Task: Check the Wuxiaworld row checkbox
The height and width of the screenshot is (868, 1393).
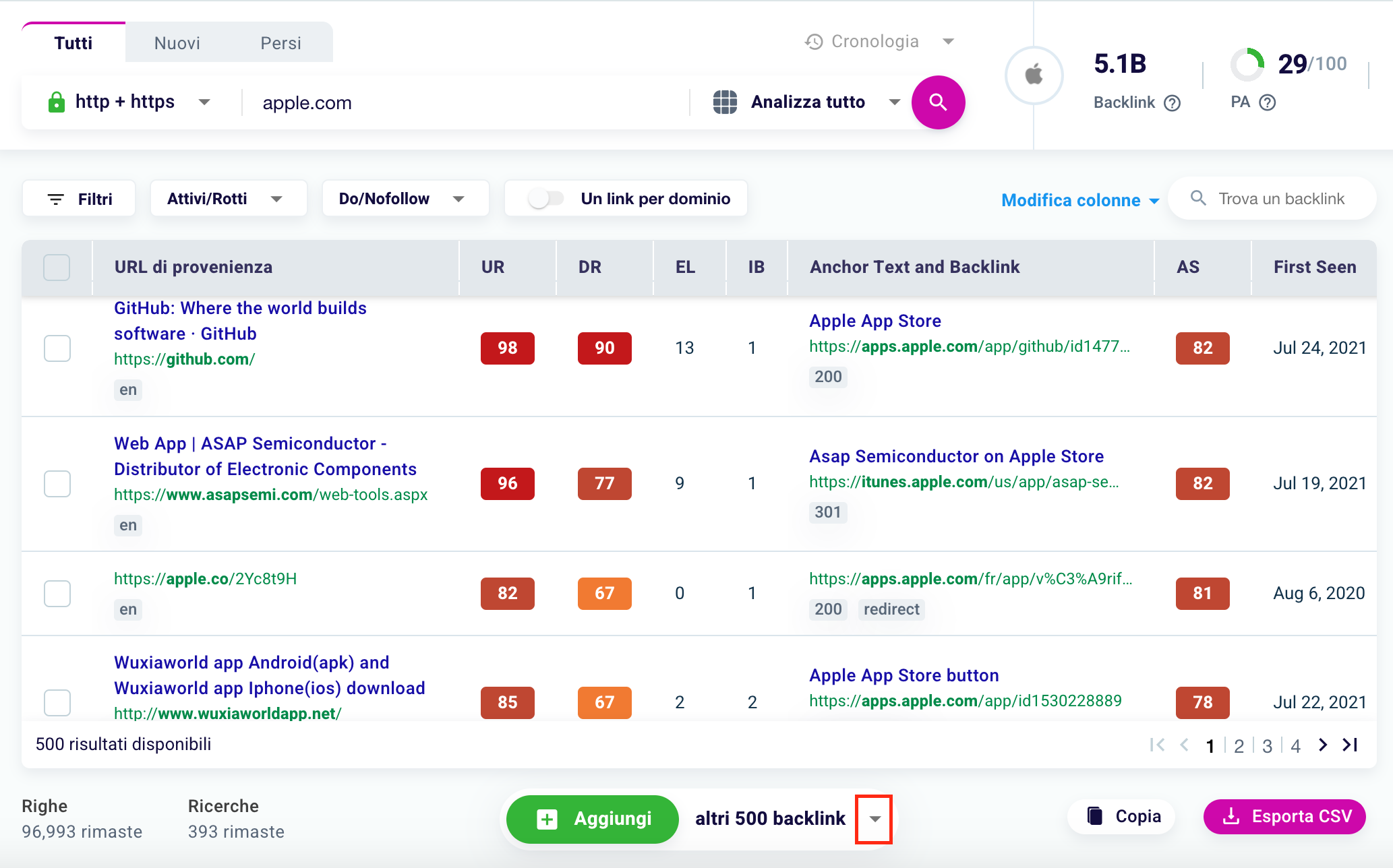Action: pos(57,703)
